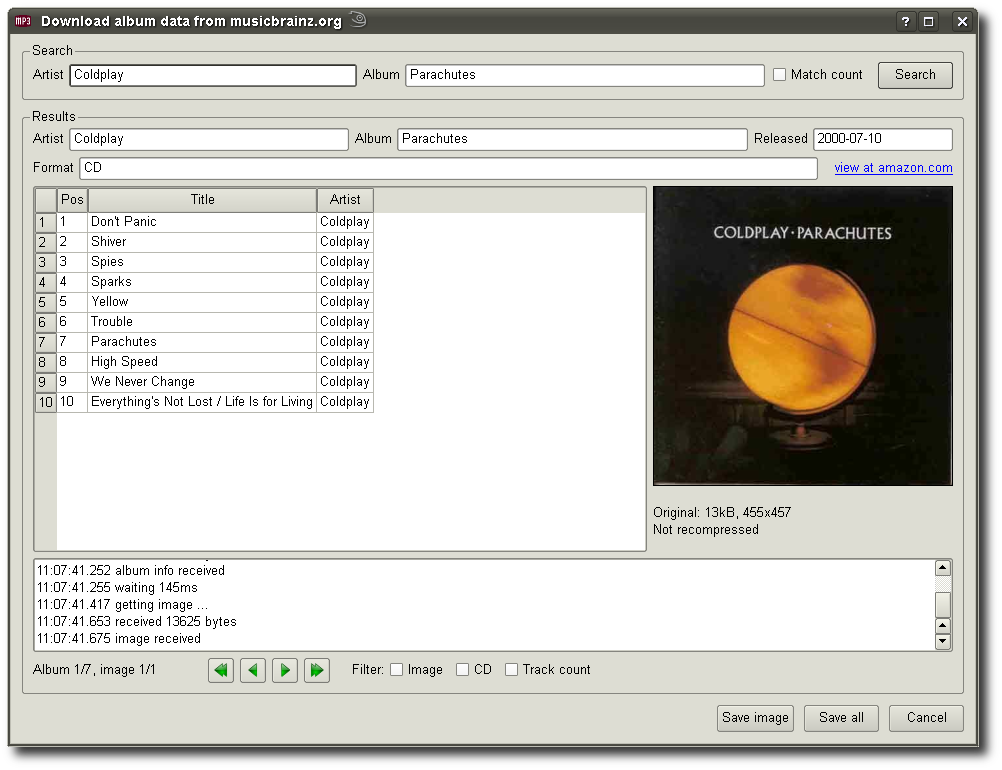Screen dimensions: 1002x770
Task: Click the table corner select-all cell
Action: point(45,199)
